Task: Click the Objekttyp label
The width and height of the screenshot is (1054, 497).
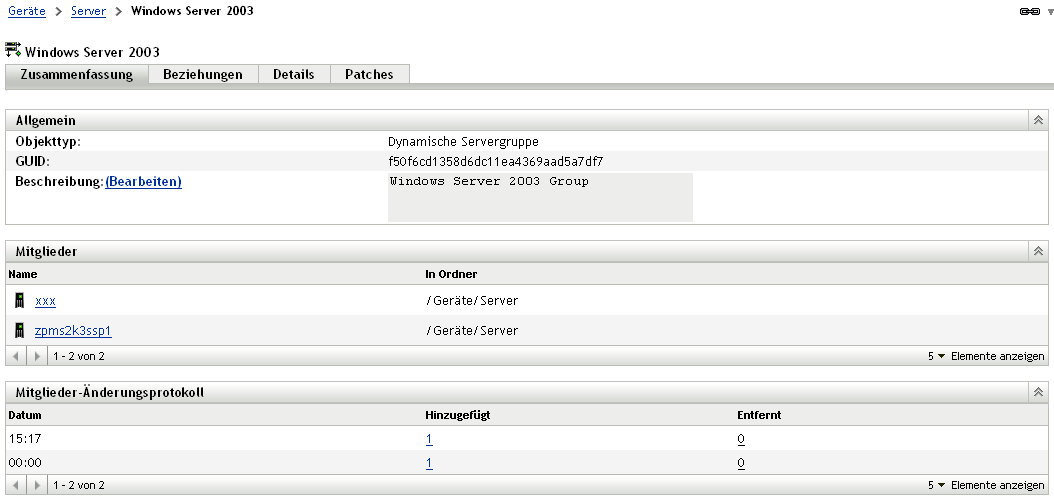Action: (x=48, y=142)
